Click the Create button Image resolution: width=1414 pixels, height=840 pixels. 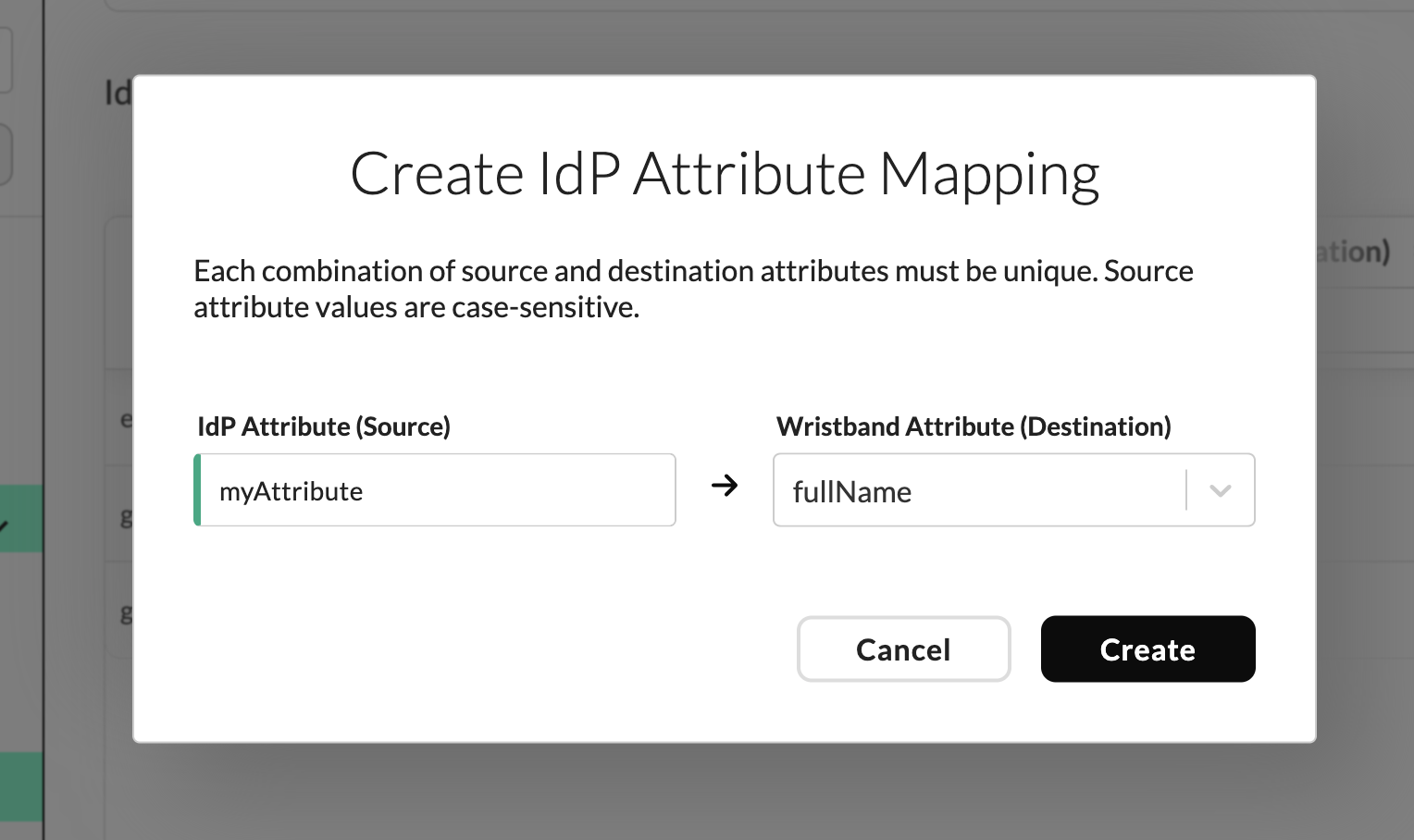click(1147, 649)
